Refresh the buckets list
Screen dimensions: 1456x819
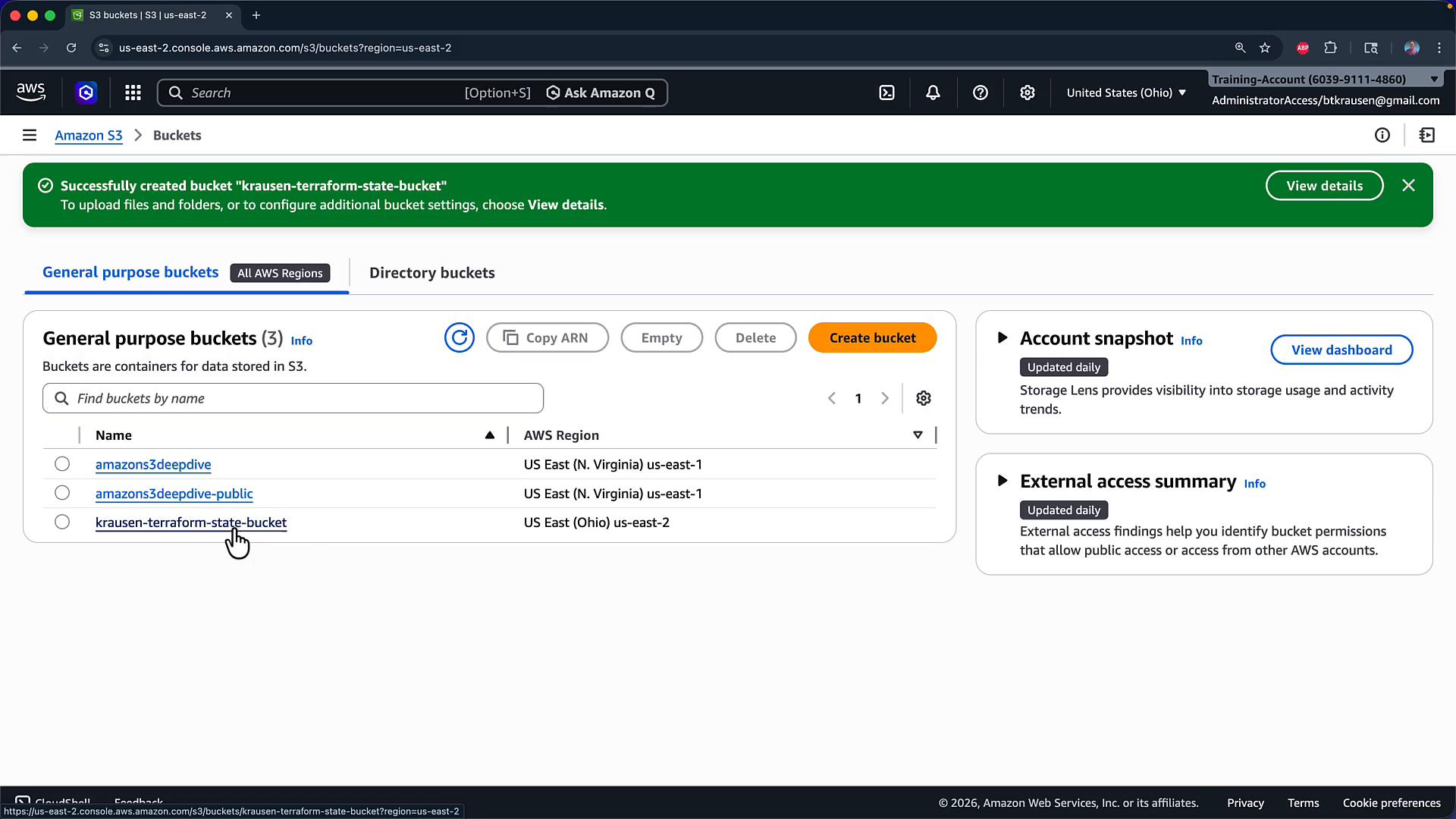pos(460,337)
